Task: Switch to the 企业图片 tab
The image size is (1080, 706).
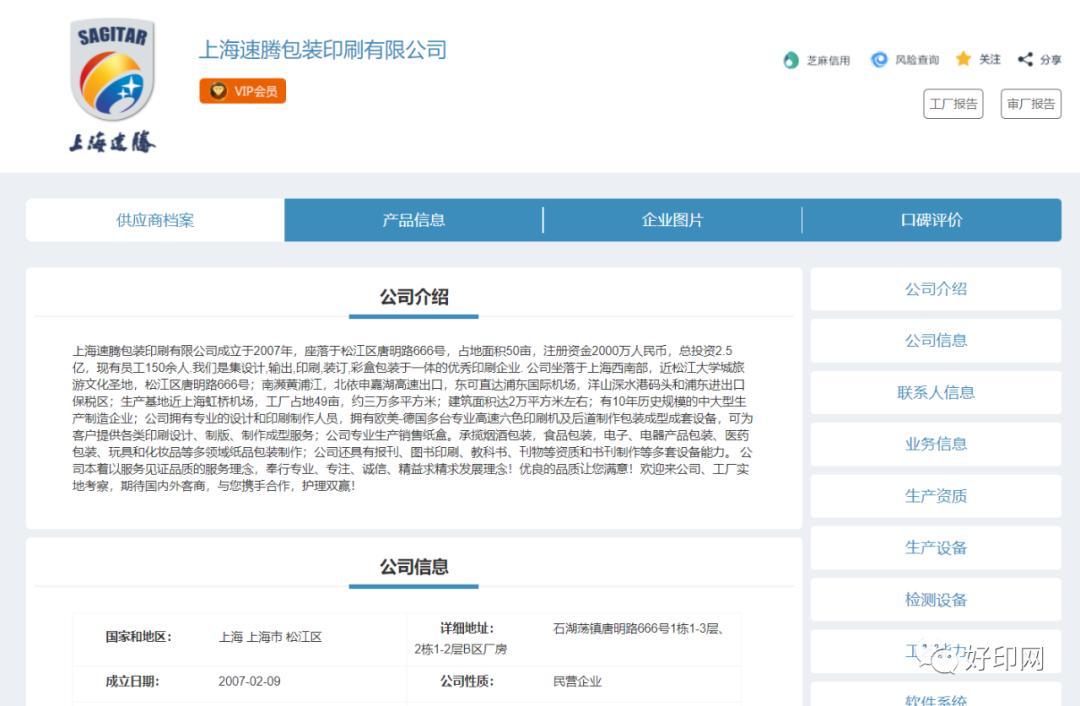Action: pyautogui.click(x=672, y=220)
